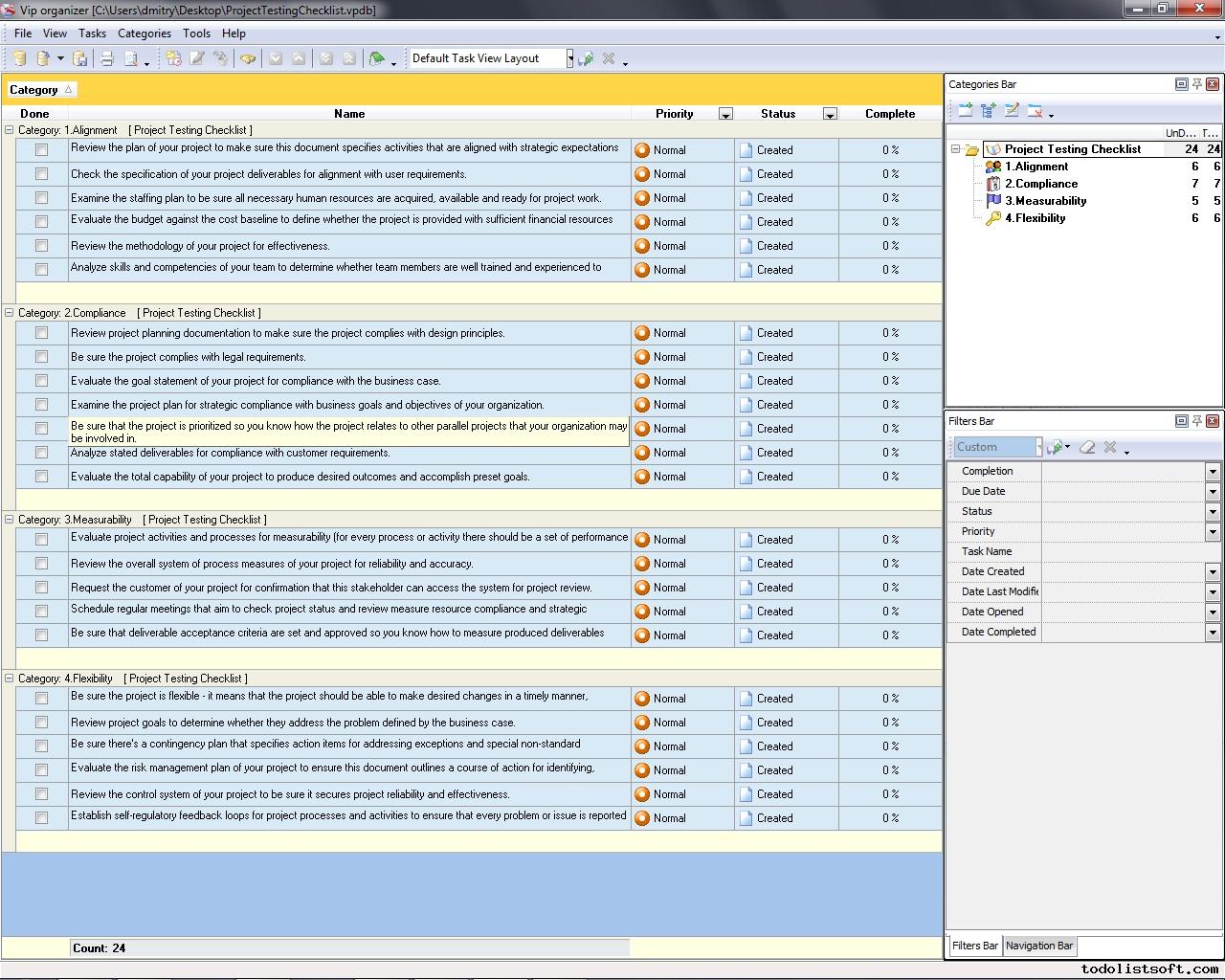1225x980 pixels.
Task: Collapse the Category 3.Measurability group
Action: [x=10, y=520]
